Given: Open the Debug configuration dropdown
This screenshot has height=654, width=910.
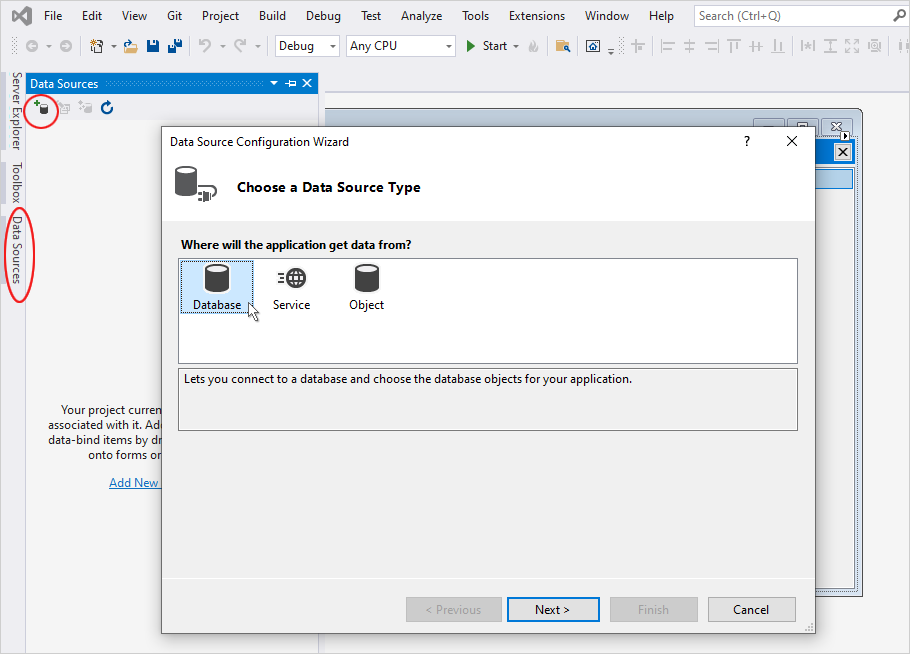Looking at the screenshot, I should point(307,46).
